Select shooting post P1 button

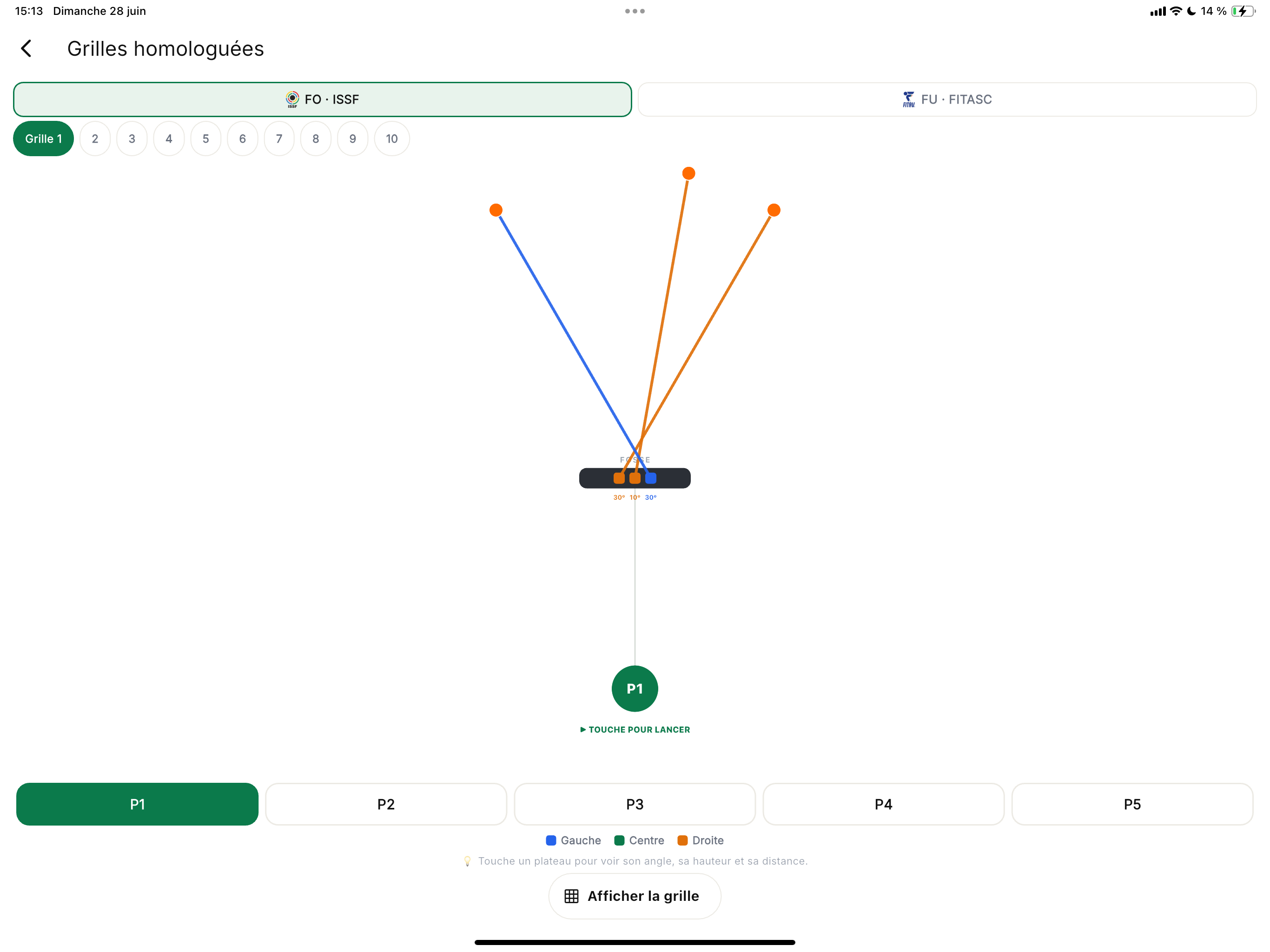137,805
